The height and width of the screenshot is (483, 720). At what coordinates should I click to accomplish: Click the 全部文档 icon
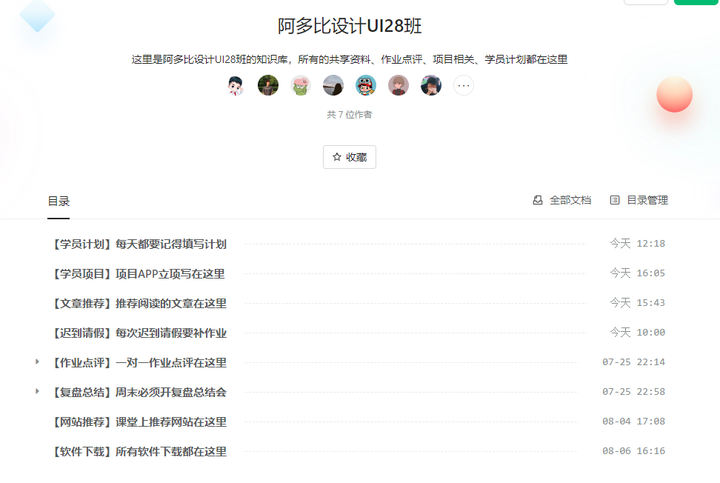coord(538,200)
